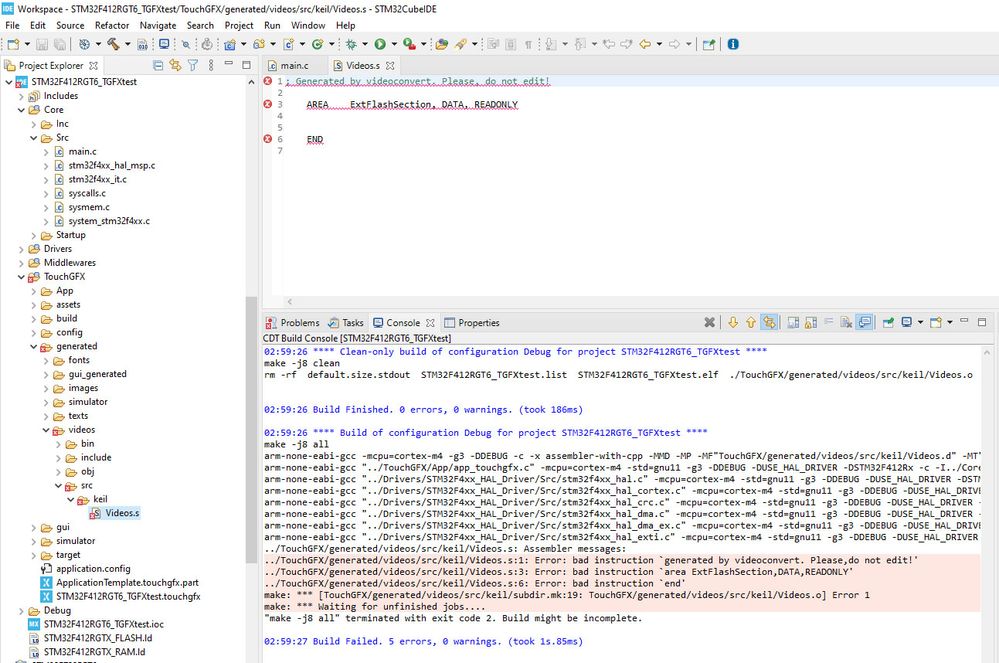Open the Window menu
The width and height of the screenshot is (999, 663).
pos(308,25)
